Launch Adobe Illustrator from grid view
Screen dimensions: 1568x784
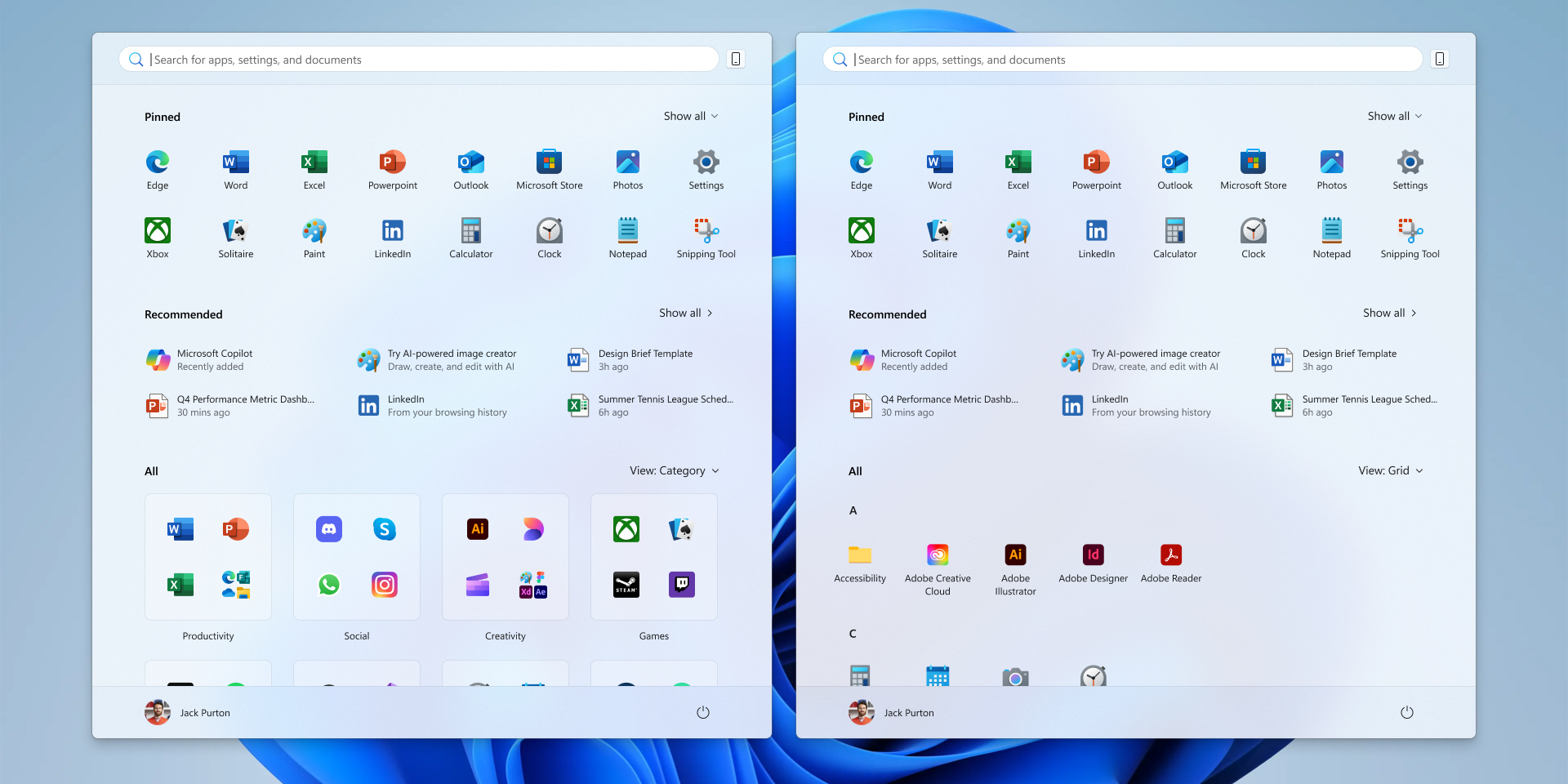[1015, 569]
